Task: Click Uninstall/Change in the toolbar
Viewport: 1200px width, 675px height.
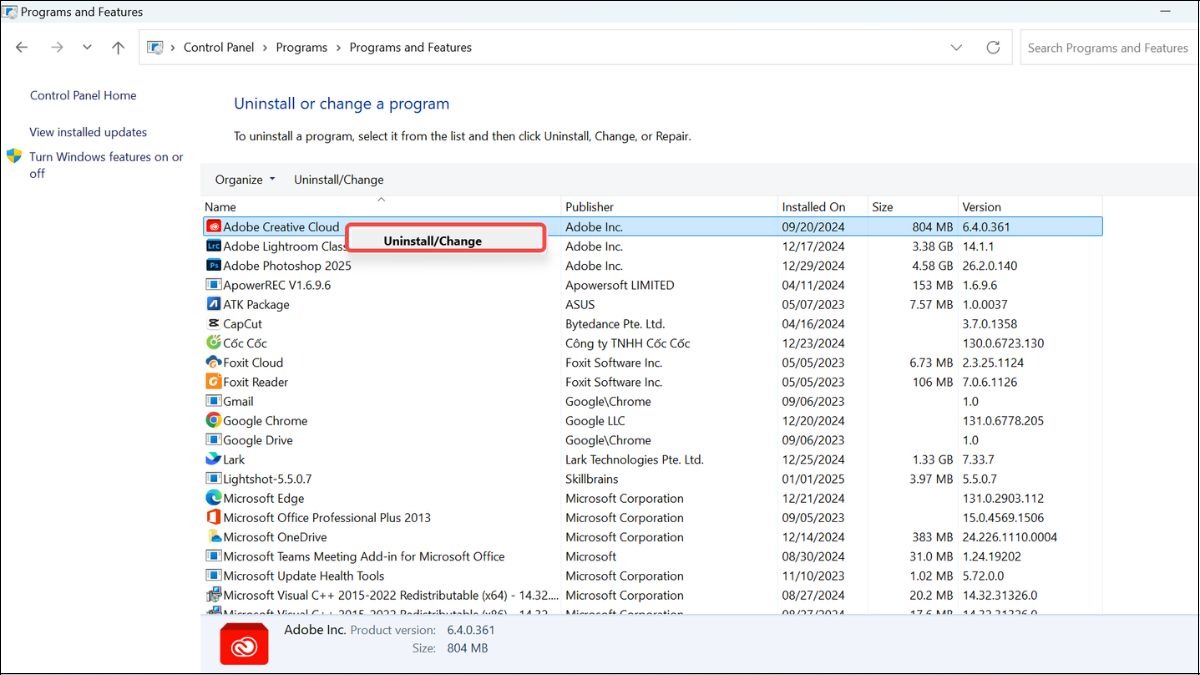Action: [339, 180]
